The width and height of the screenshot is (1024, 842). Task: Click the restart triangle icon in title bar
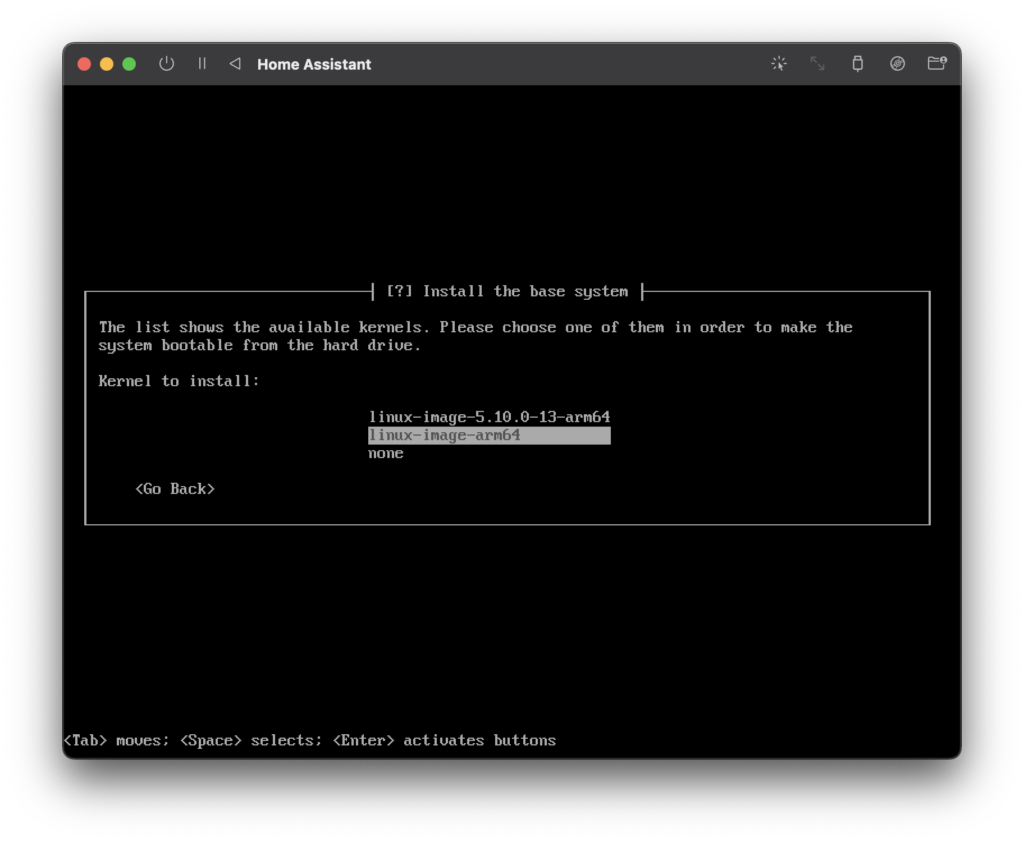pyautogui.click(x=235, y=64)
